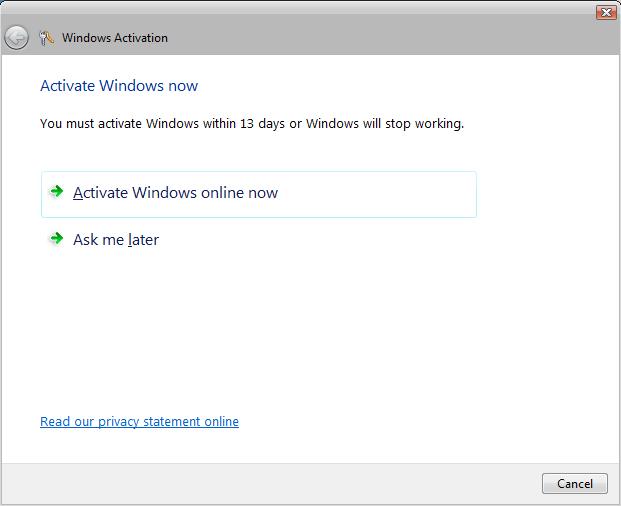Open the privacy statement online link
The image size is (621, 506).
(139, 422)
